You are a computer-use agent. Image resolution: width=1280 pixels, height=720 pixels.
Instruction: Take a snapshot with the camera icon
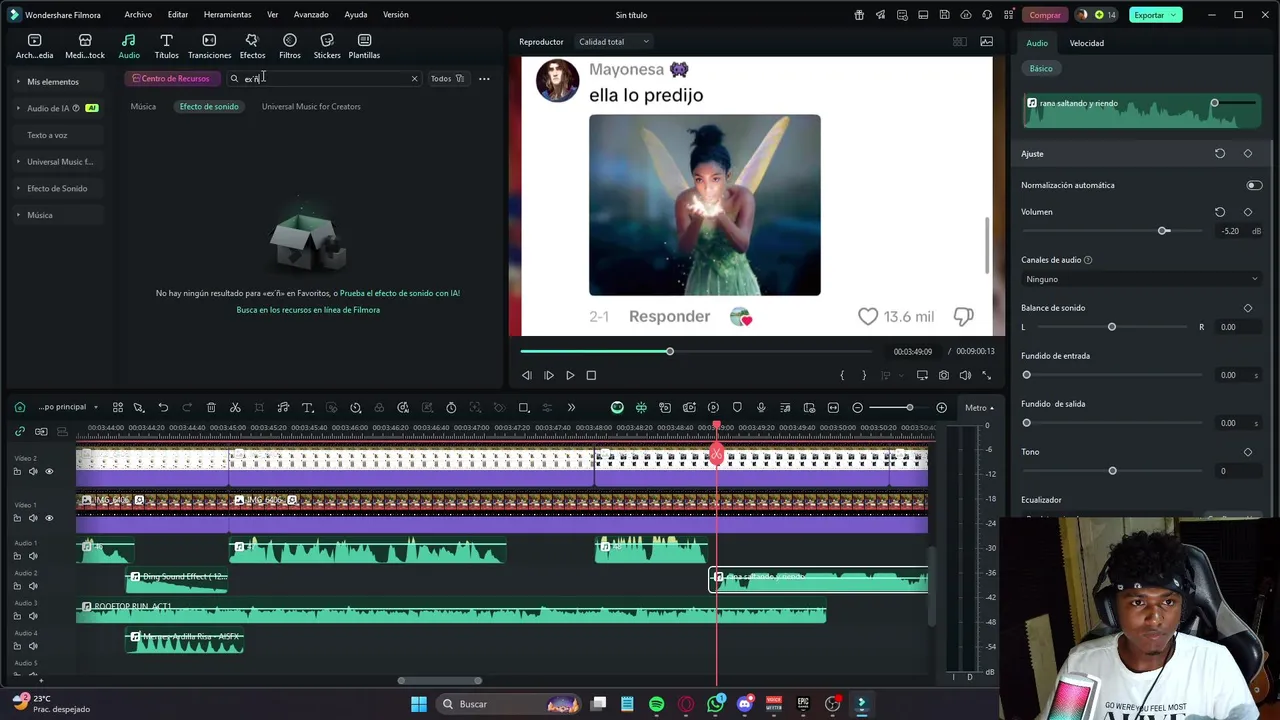pos(943,375)
